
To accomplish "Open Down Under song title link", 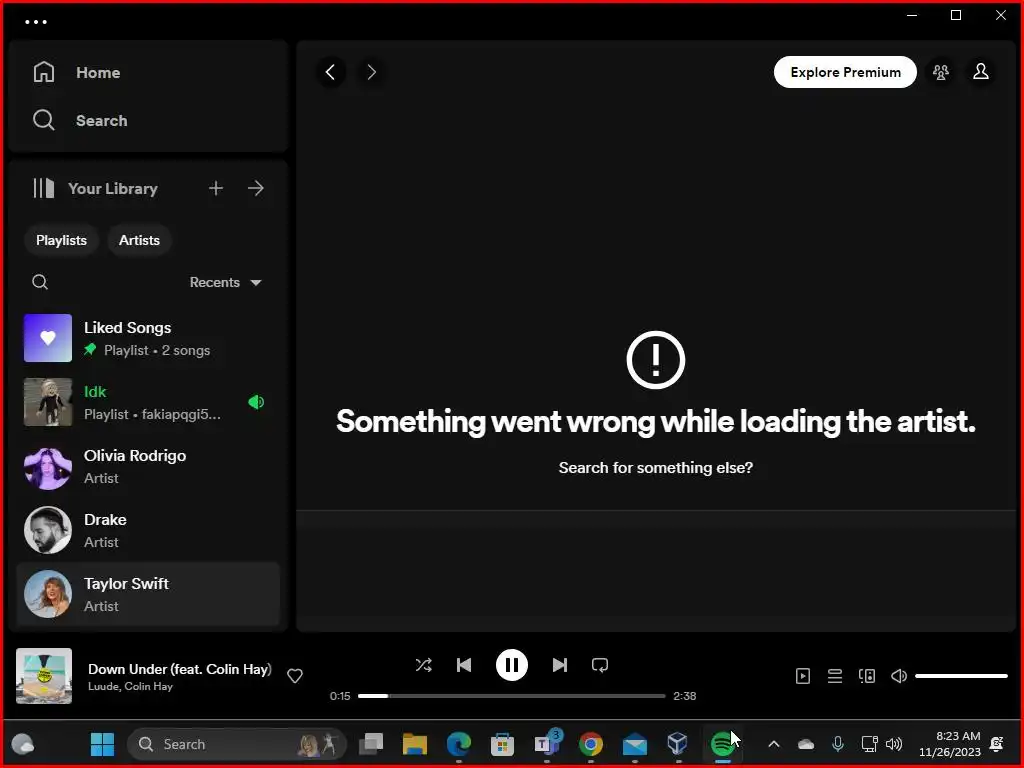I will tap(180, 669).
